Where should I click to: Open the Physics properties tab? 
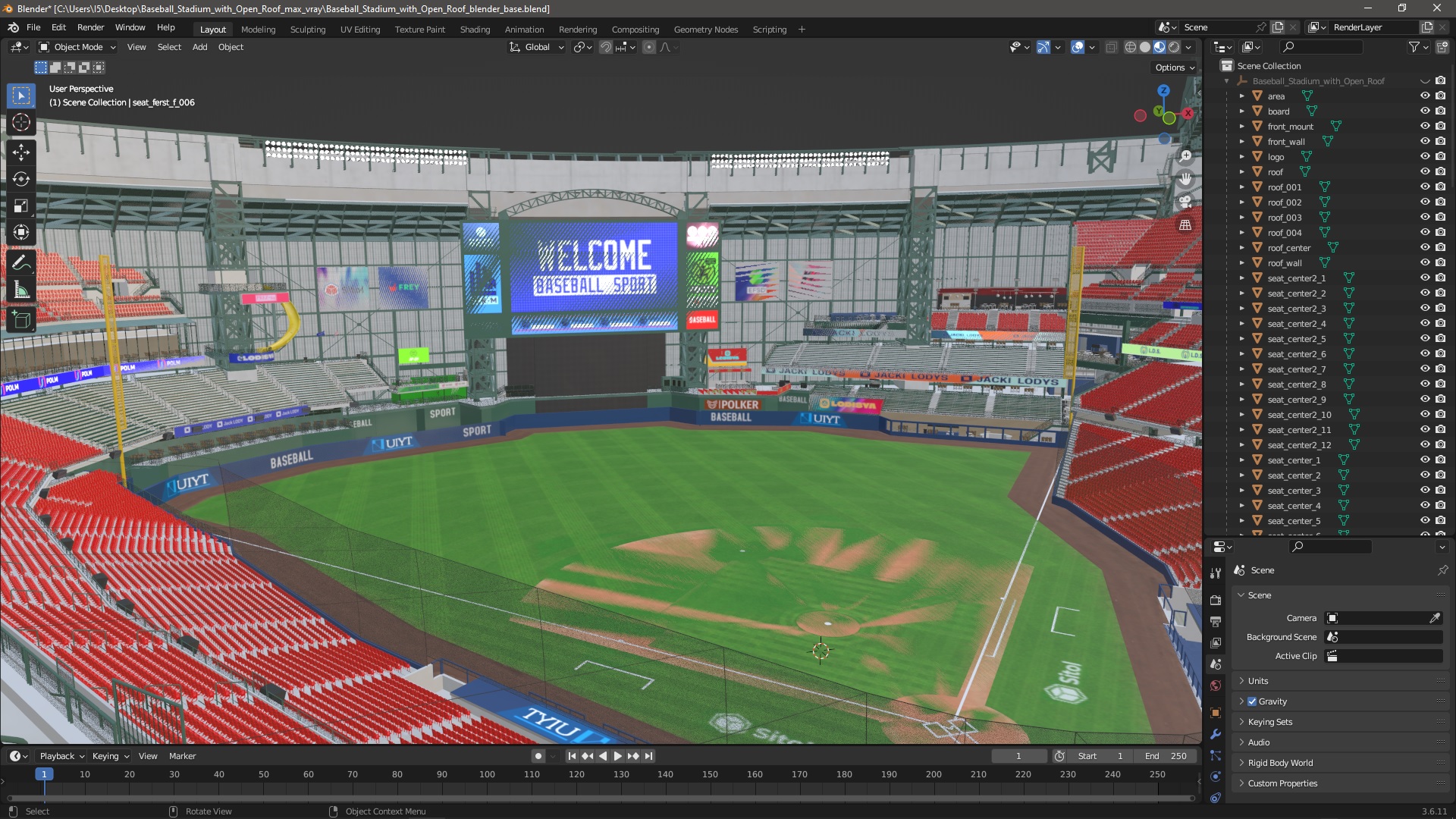click(x=1216, y=777)
